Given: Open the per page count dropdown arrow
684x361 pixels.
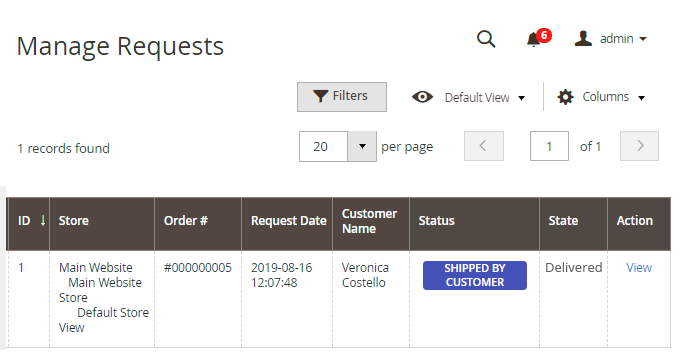Looking at the screenshot, I should tap(362, 146).
